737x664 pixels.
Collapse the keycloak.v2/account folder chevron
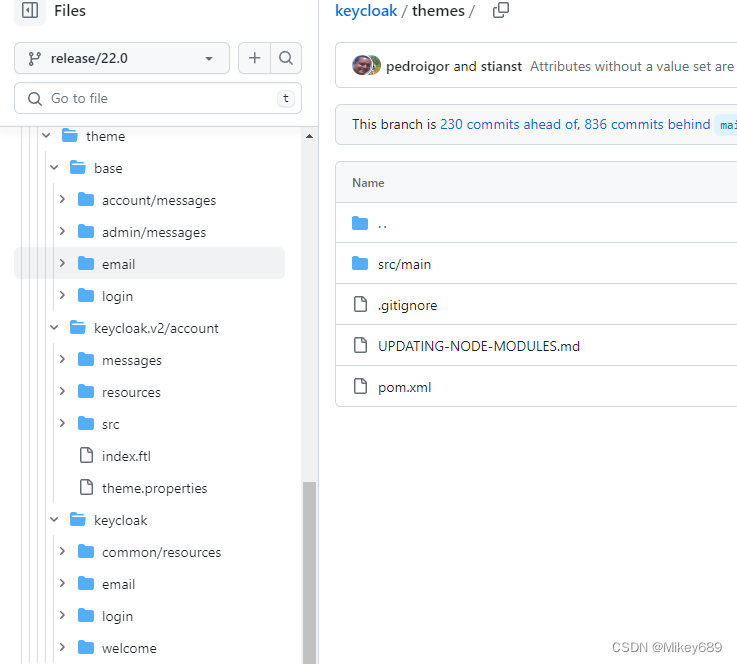(54, 328)
